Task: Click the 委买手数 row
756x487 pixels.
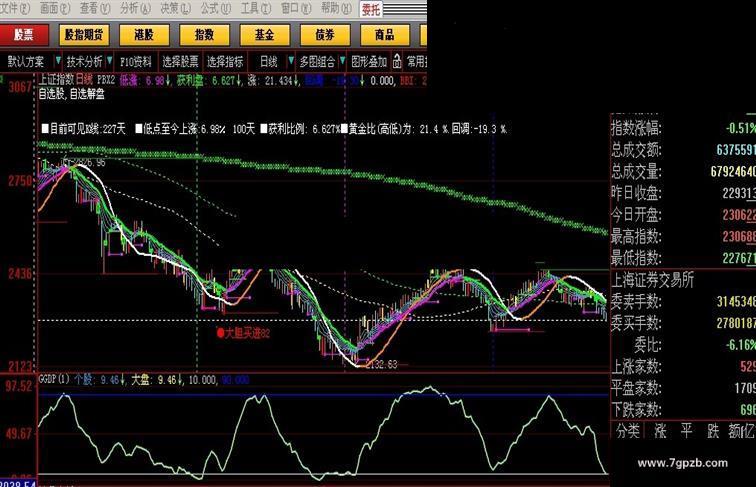Action: click(x=683, y=323)
